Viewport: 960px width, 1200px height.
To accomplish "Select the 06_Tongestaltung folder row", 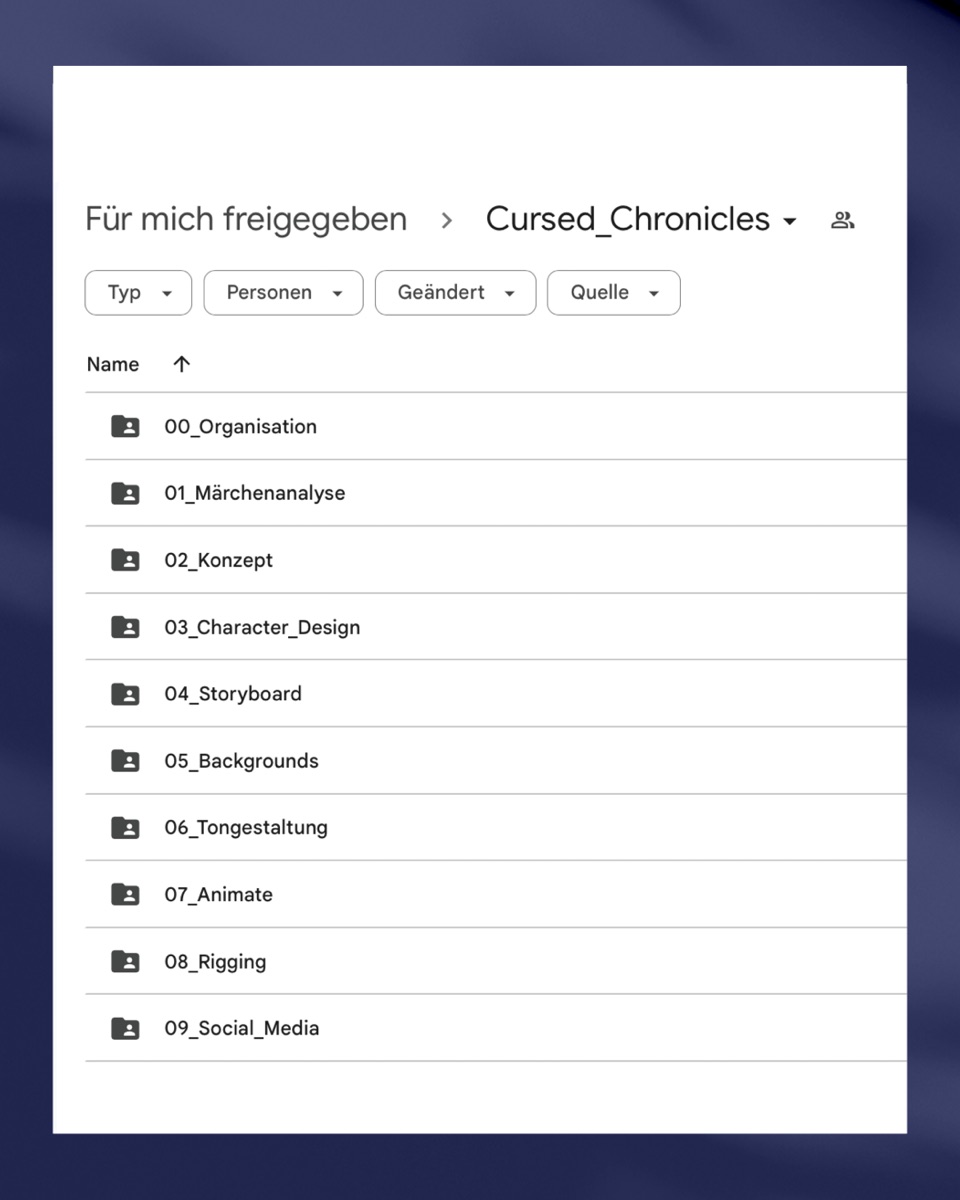I will click(x=496, y=828).
